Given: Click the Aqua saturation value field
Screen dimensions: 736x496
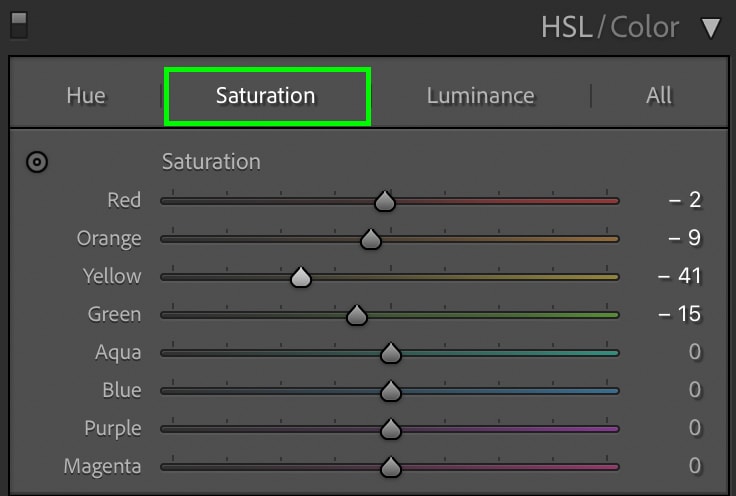Looking at the screenshot, I should (x=695, y=352).
